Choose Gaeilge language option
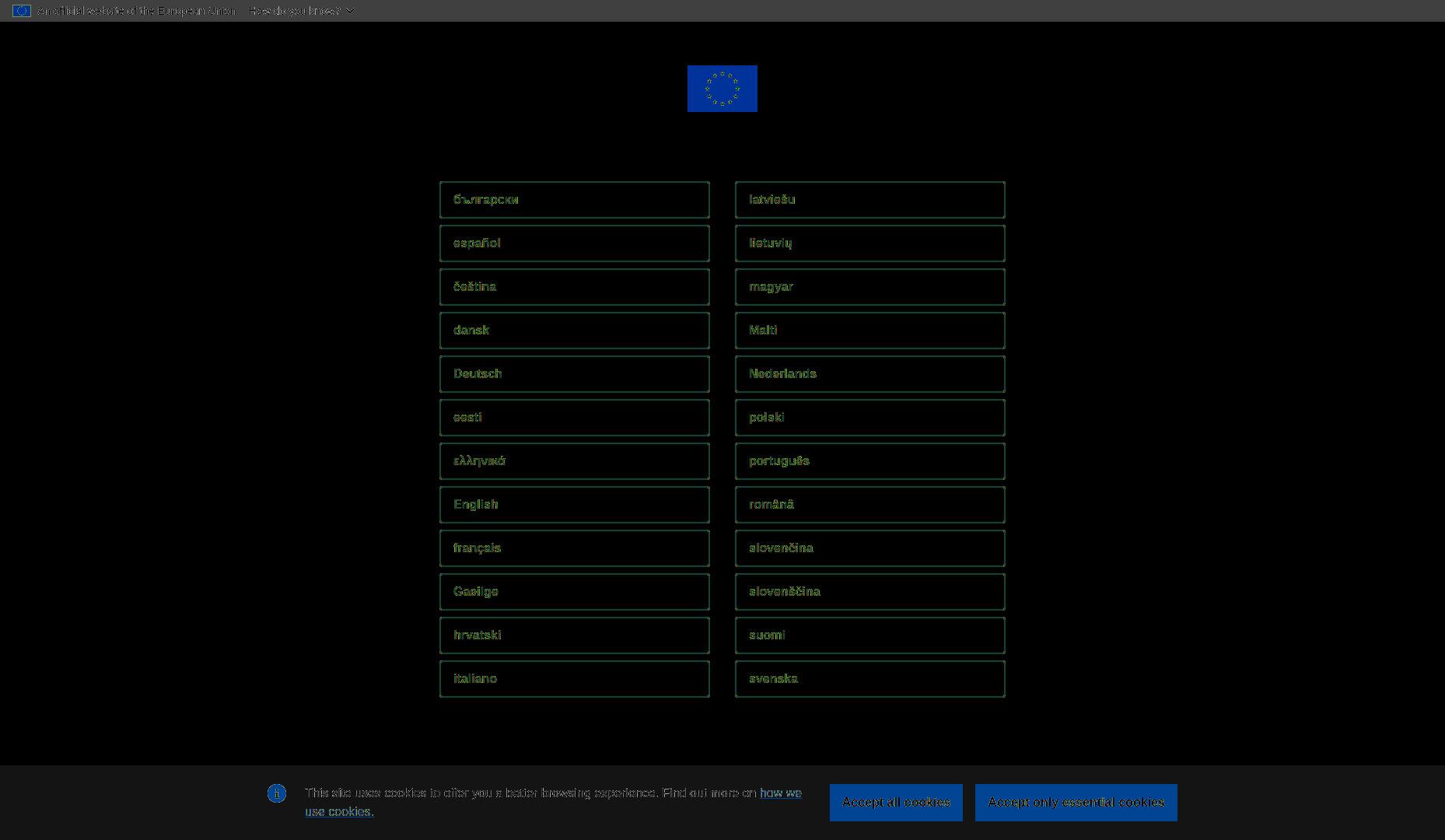This screenshot has height=840, width=1445. point(575,592)
